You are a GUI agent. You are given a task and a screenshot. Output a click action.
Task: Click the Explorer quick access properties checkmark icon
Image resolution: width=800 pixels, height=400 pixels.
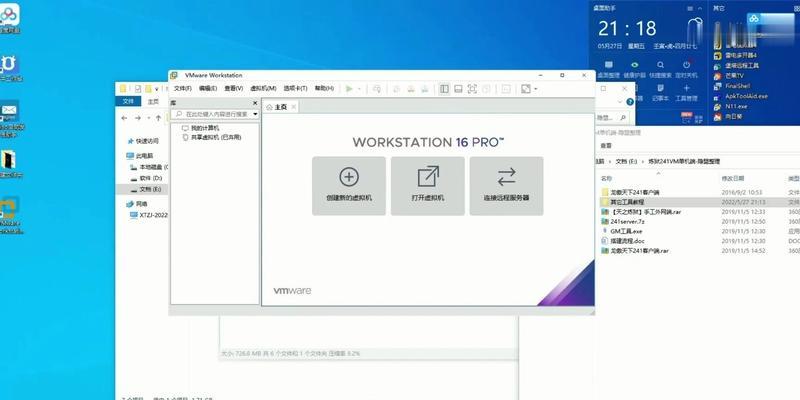(138, 89)
